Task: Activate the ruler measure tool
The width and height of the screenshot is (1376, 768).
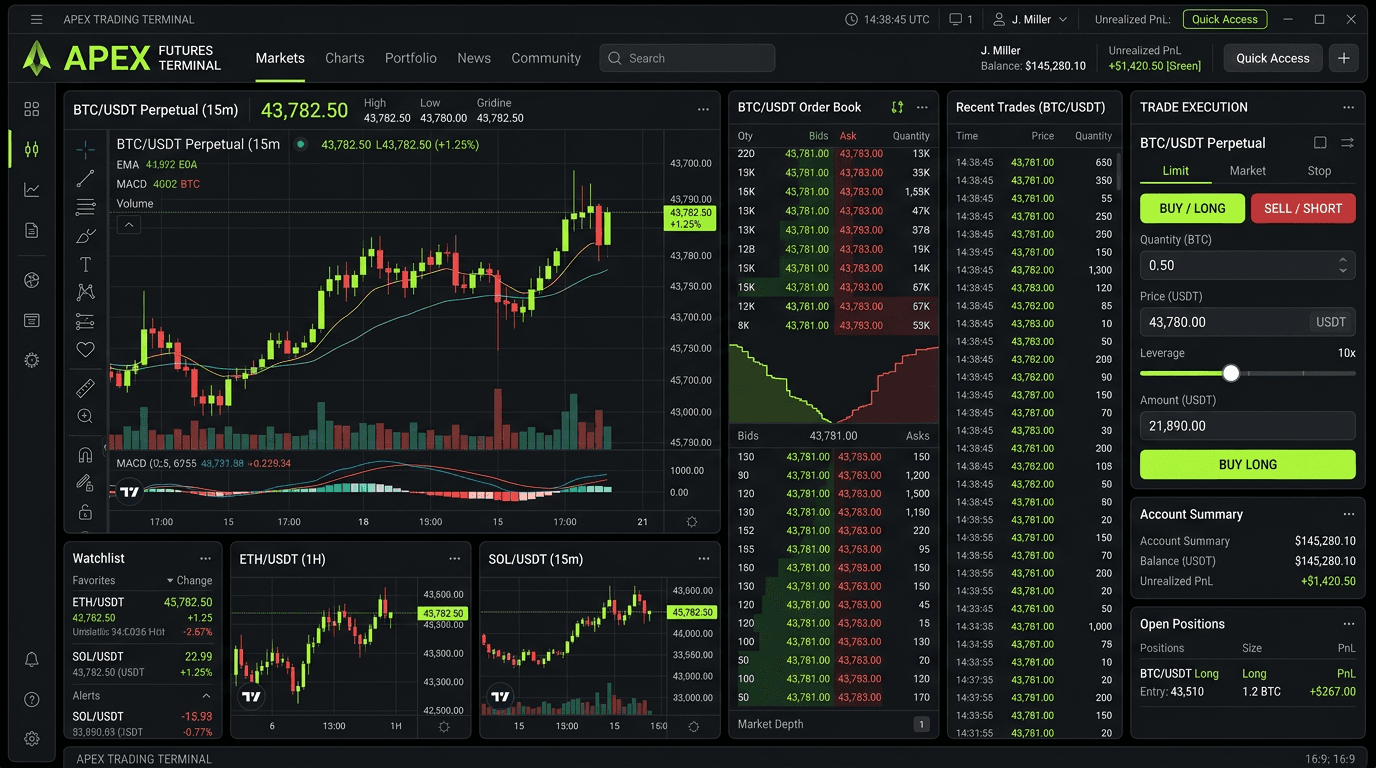Action: [86, 388]
